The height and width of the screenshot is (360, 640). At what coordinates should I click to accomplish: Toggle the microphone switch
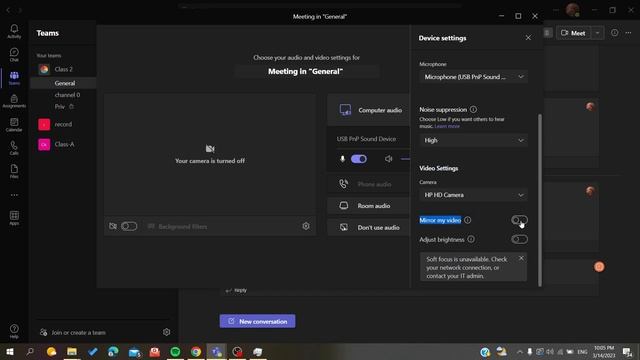(x=359, y=159)
